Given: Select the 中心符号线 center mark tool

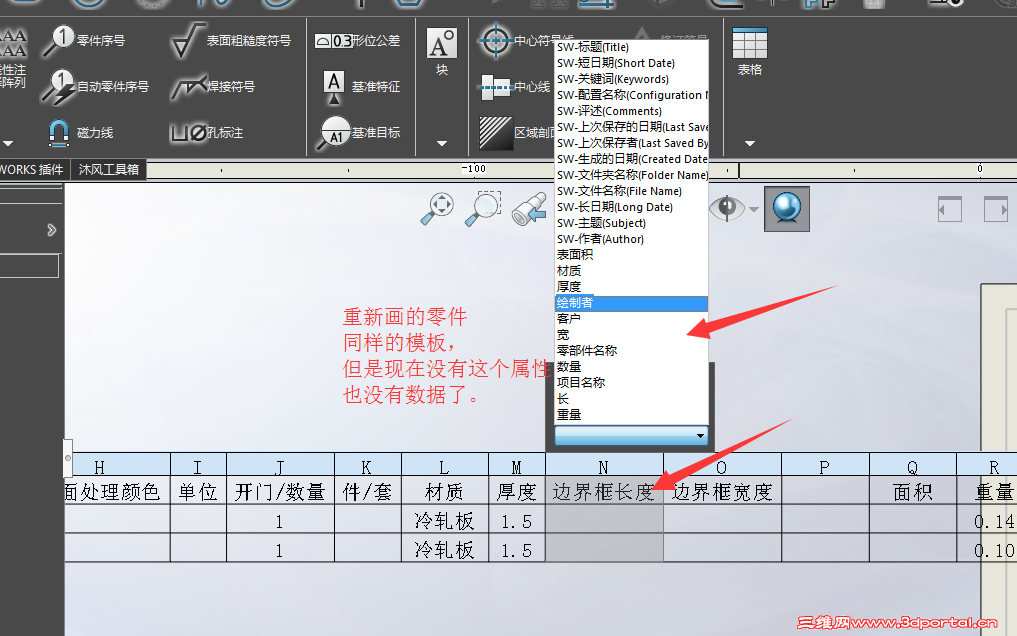Looking at the screenshot, I should click(x=527, y=41).
